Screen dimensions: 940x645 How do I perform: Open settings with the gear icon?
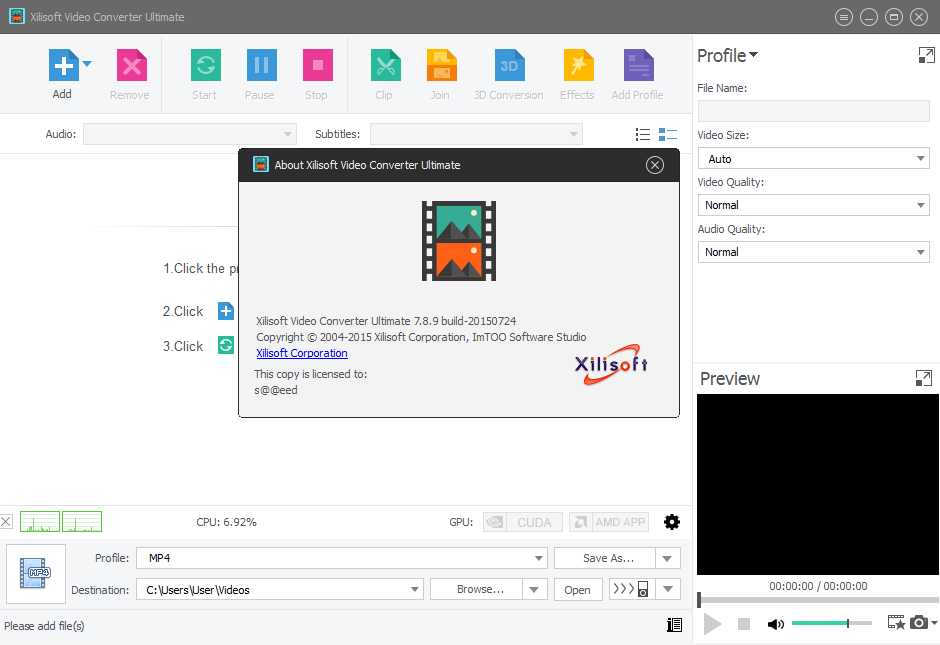(672, 522)
